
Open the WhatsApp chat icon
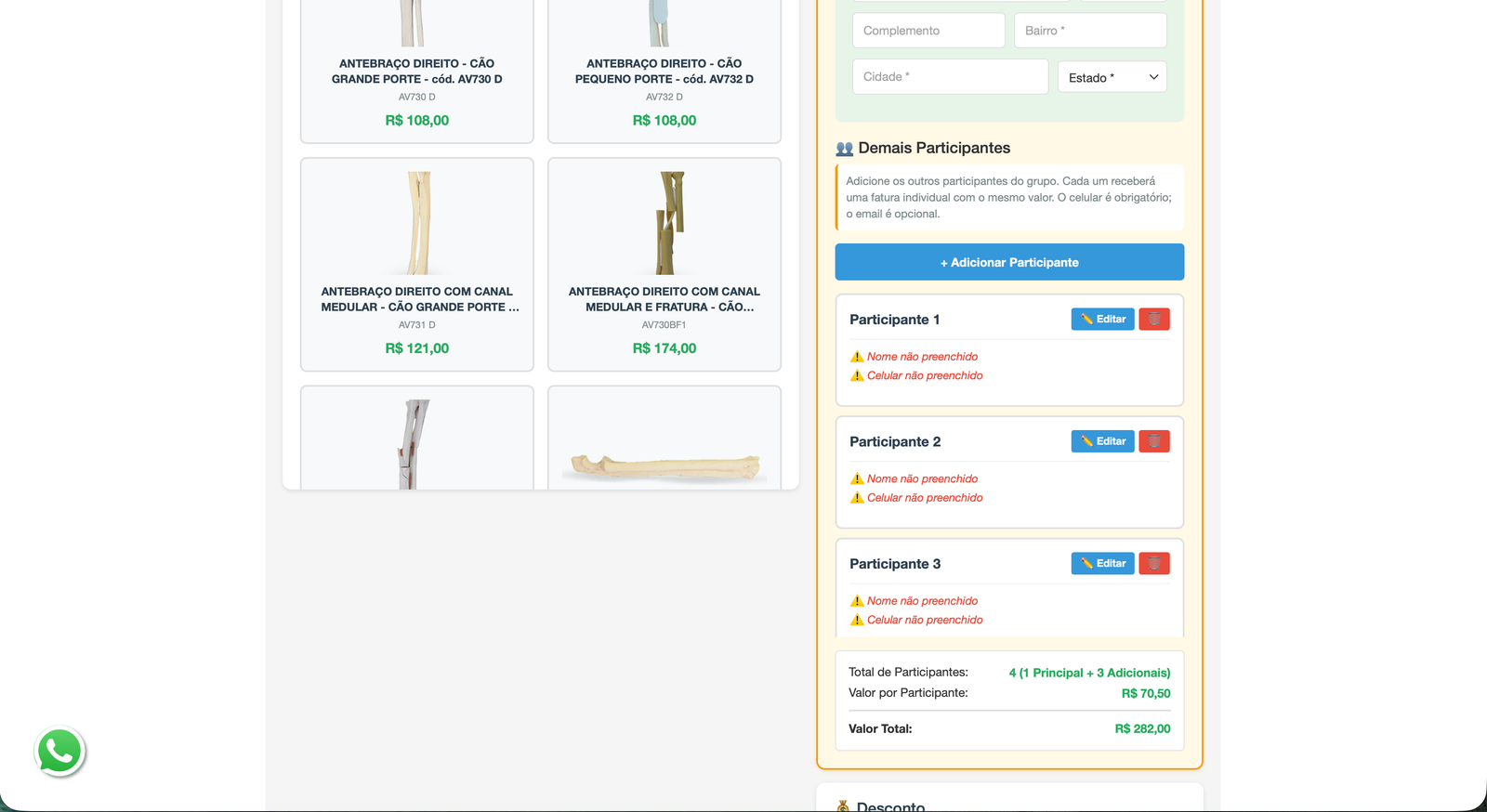59,752
